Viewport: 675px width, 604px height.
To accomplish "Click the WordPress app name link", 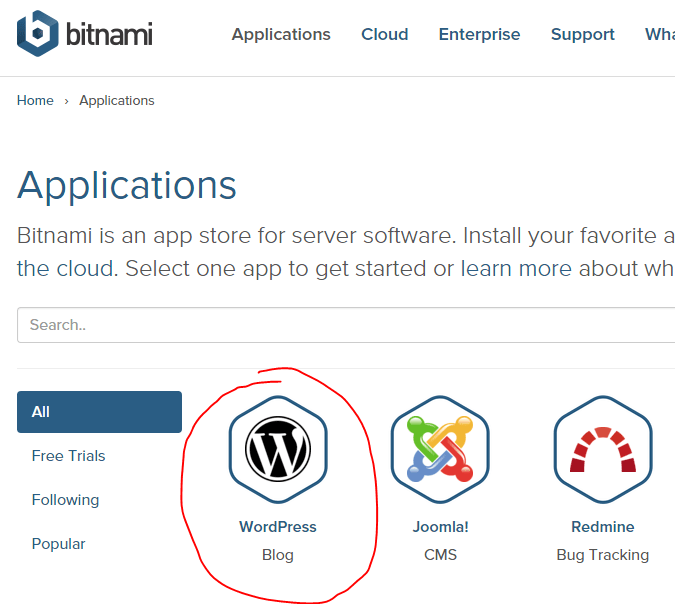I will coord(278,527).
